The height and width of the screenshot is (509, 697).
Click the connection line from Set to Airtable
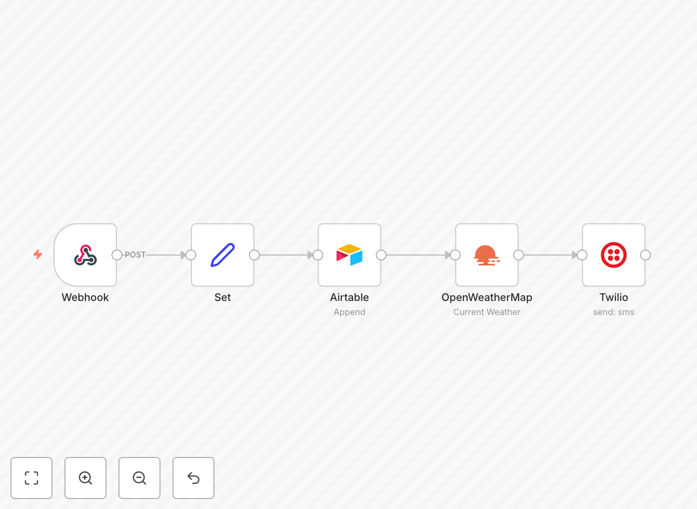[x=284, y=255]
